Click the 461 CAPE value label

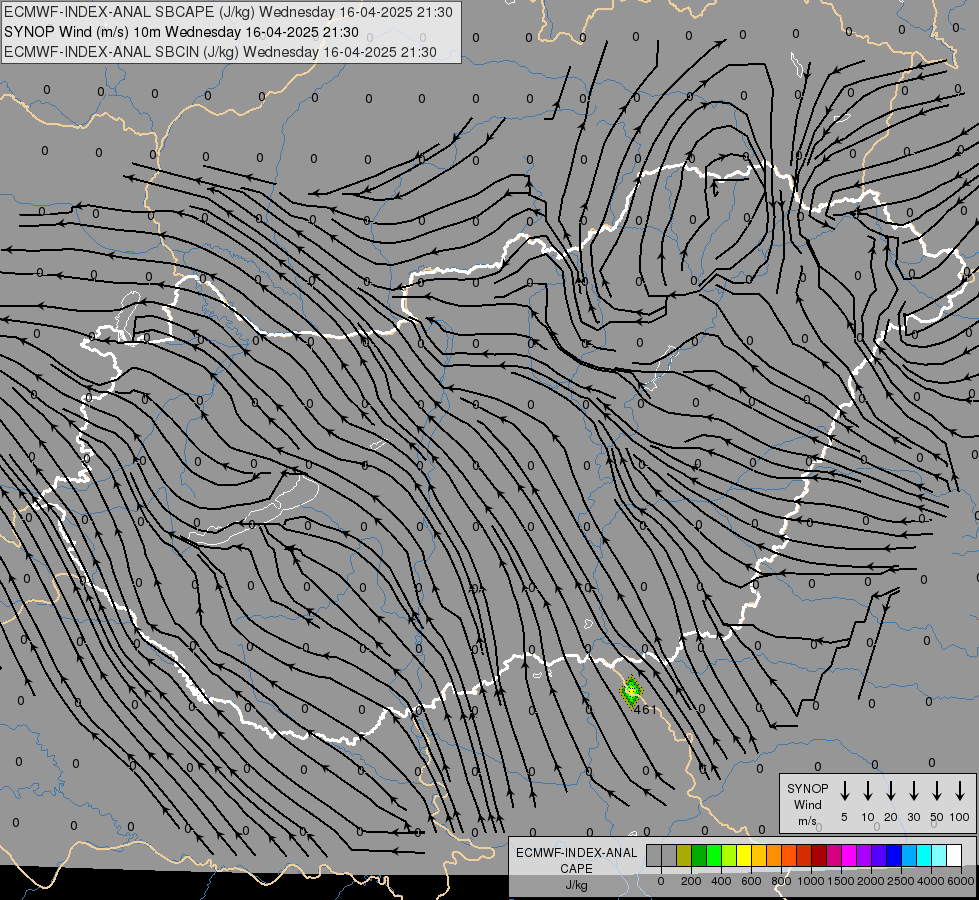pos(645,710)
